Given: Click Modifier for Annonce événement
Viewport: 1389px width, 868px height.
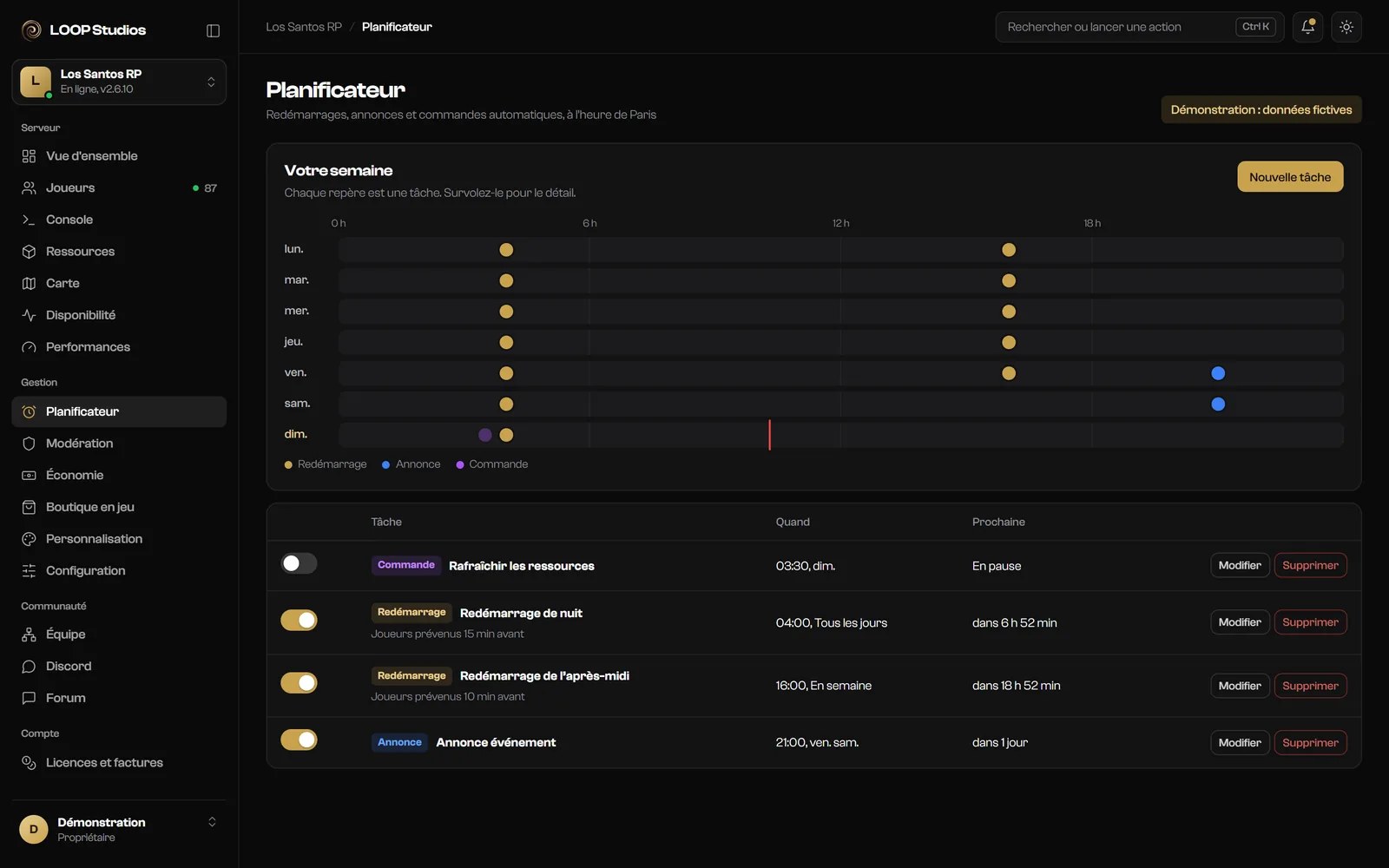Looking at the screenshot, I should (x=1240, y=743).
